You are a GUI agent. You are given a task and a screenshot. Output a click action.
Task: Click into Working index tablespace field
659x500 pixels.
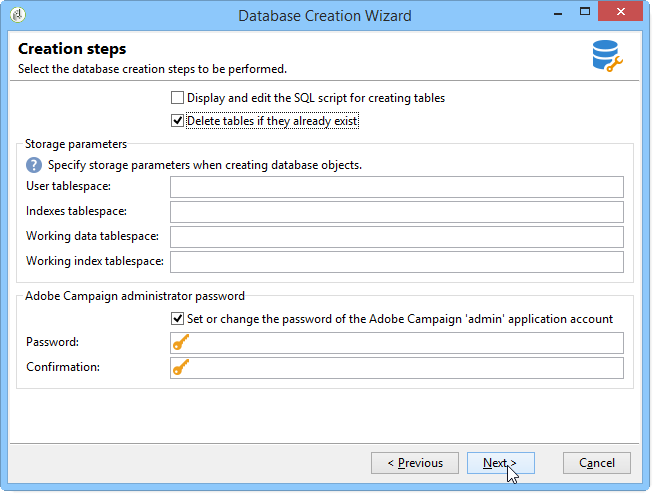coord(396,262)
